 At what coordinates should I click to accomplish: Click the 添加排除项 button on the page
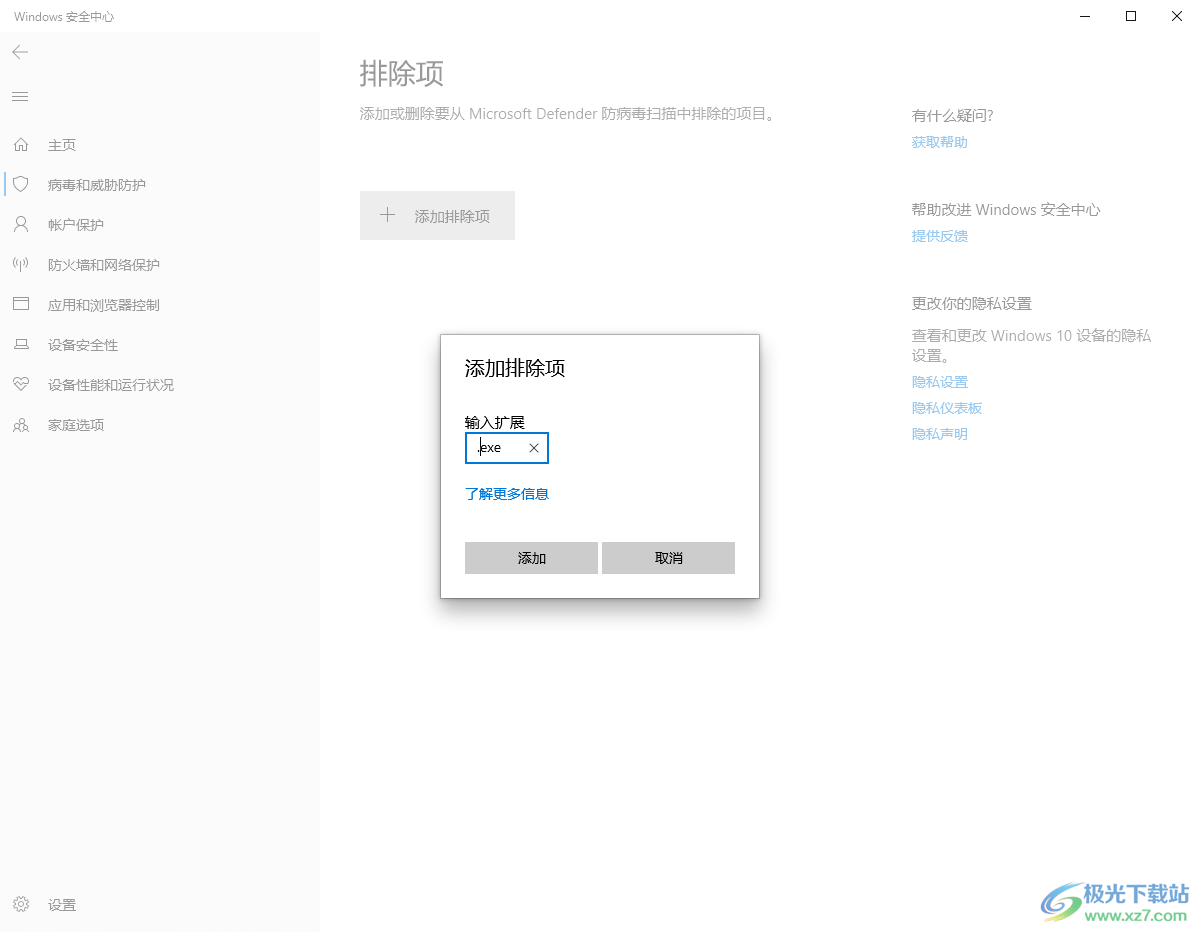437,215
